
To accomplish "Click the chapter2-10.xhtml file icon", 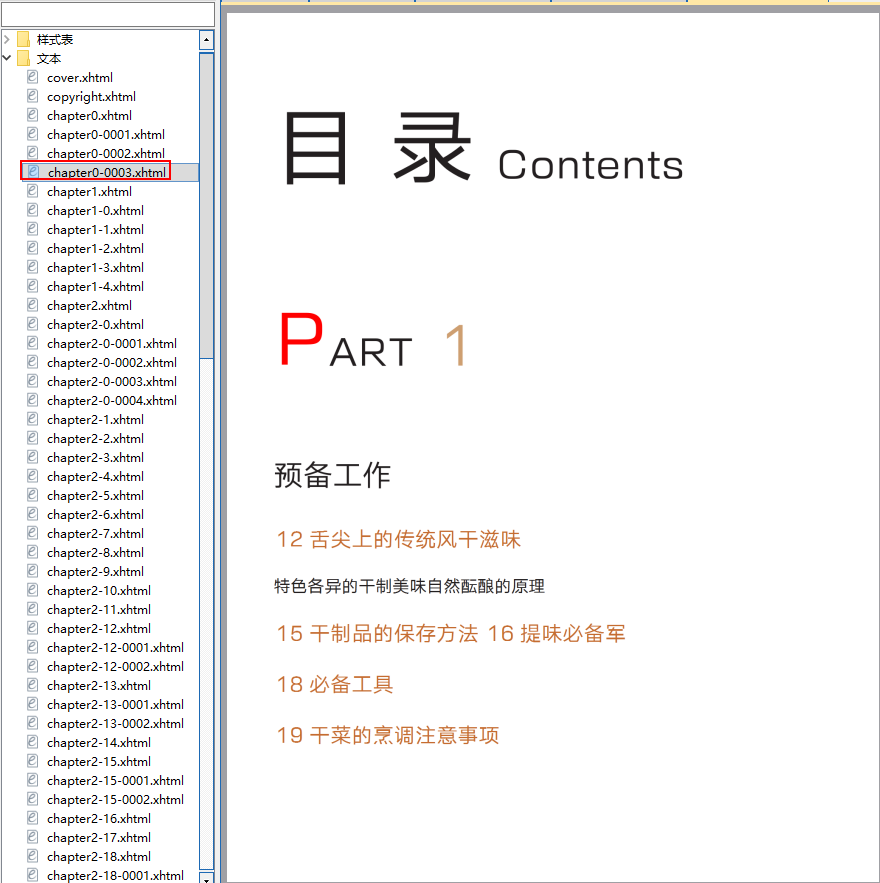I will [32, 590].
